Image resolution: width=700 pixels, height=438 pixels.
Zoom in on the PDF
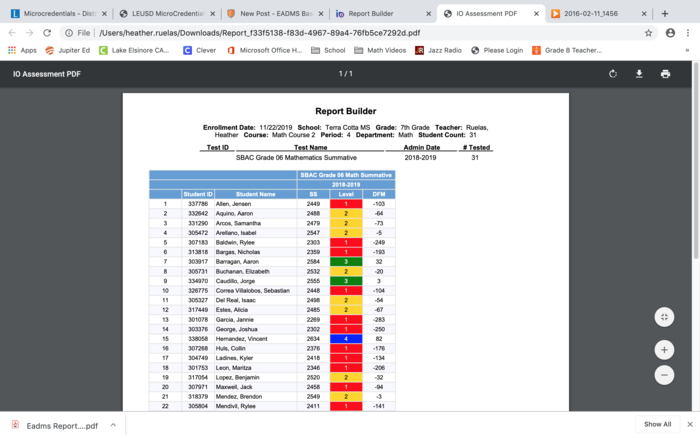[x=663, y=350]
